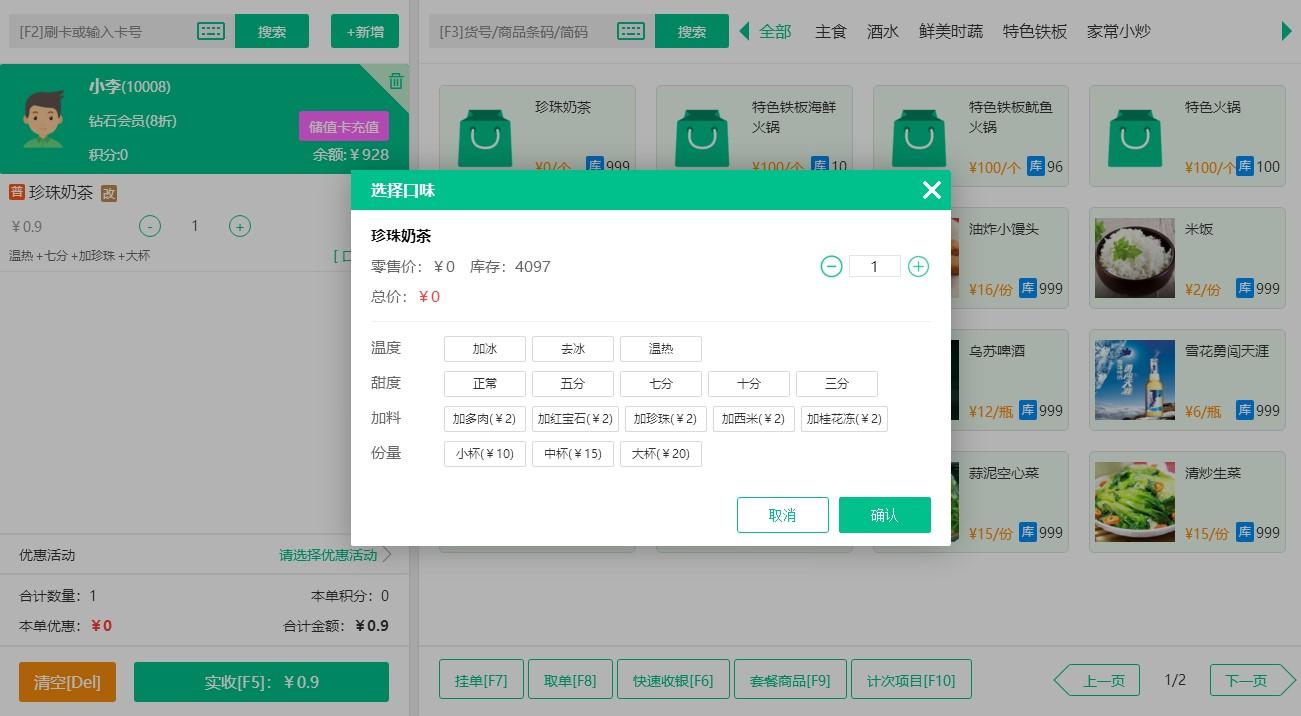Screen dimensions: 1301x716
Task: Click the blue right chevron to show more categories
Action: [1285, 31]
